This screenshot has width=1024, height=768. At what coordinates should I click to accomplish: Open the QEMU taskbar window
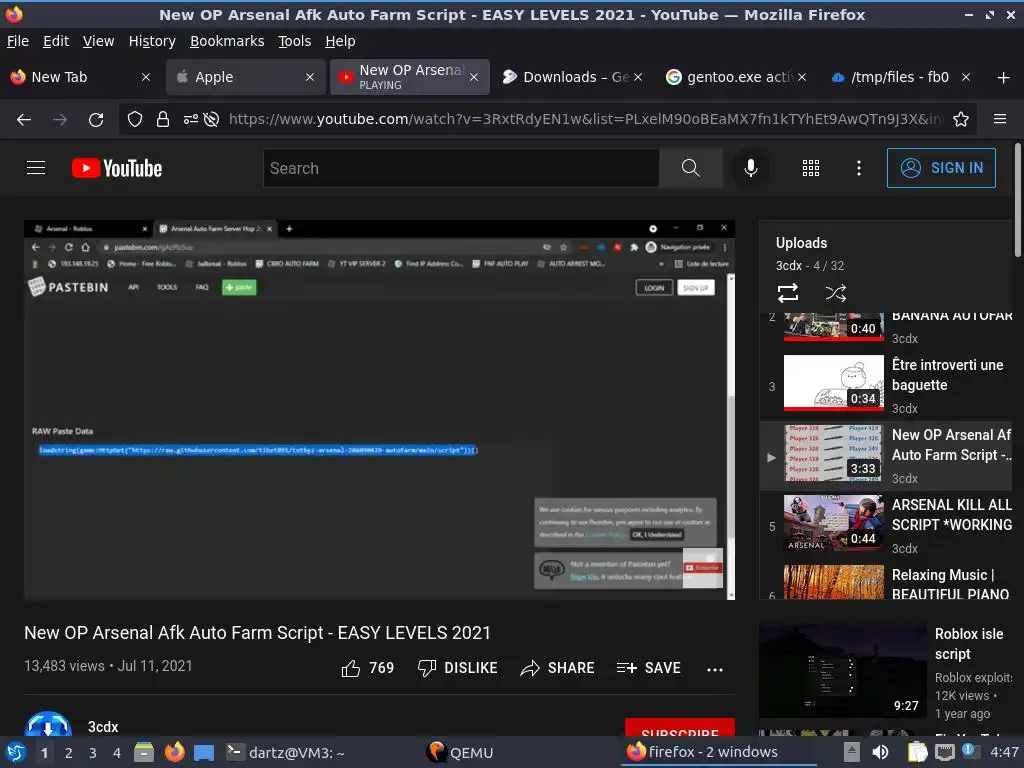tap(460, 753)
